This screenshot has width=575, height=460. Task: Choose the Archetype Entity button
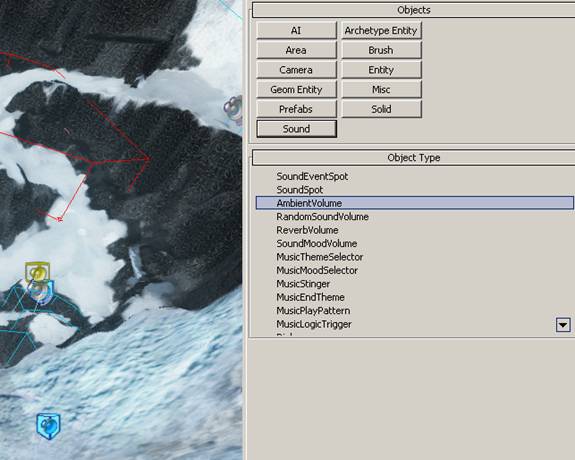pyautogui.click(x=381, y=30)
